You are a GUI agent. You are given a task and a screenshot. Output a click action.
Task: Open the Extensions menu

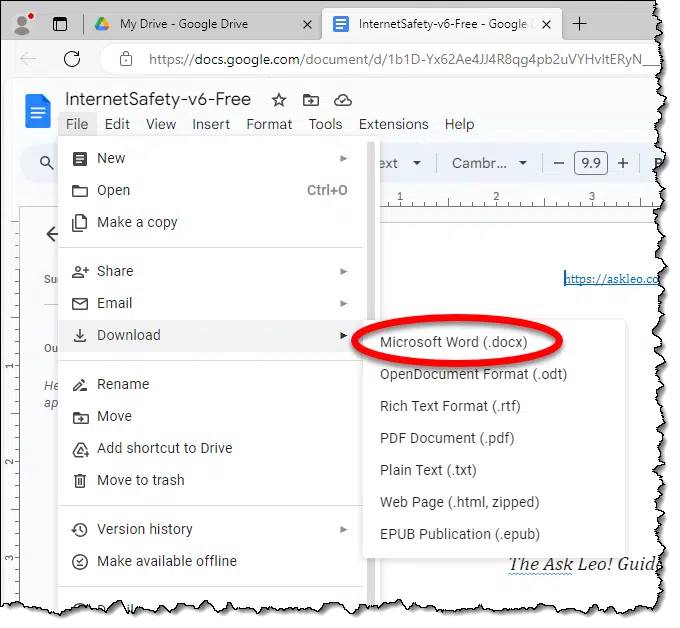coord(393,124)
